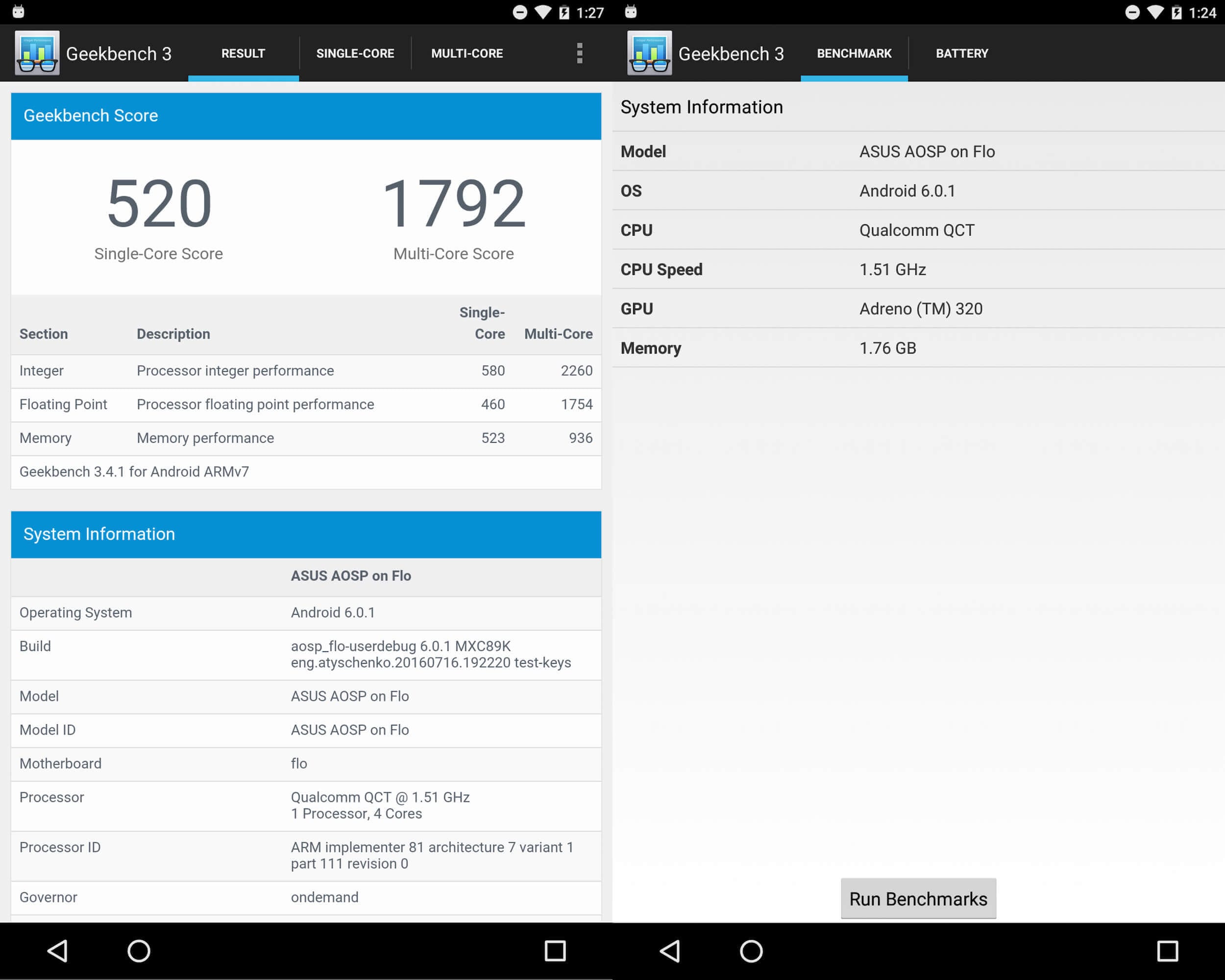This screenshot has width=1225, height=980.
Task: Tap Geekbench app icon on left results screen
Action: pos(37,53)
